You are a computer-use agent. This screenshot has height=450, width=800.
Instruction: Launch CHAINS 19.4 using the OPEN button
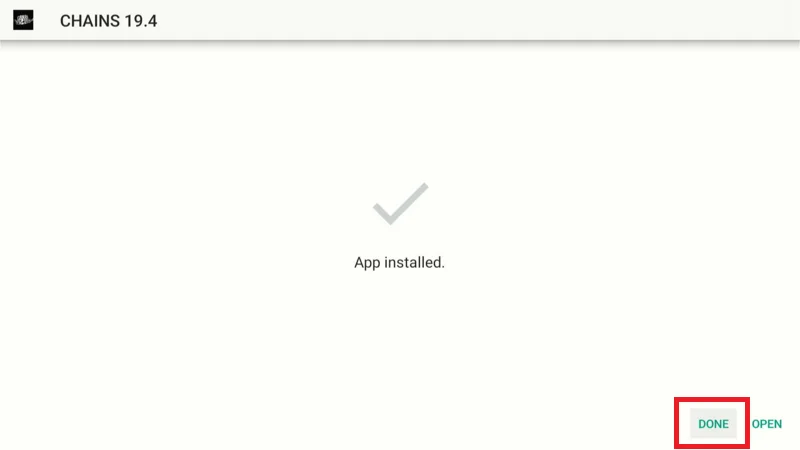pos(766,424)
